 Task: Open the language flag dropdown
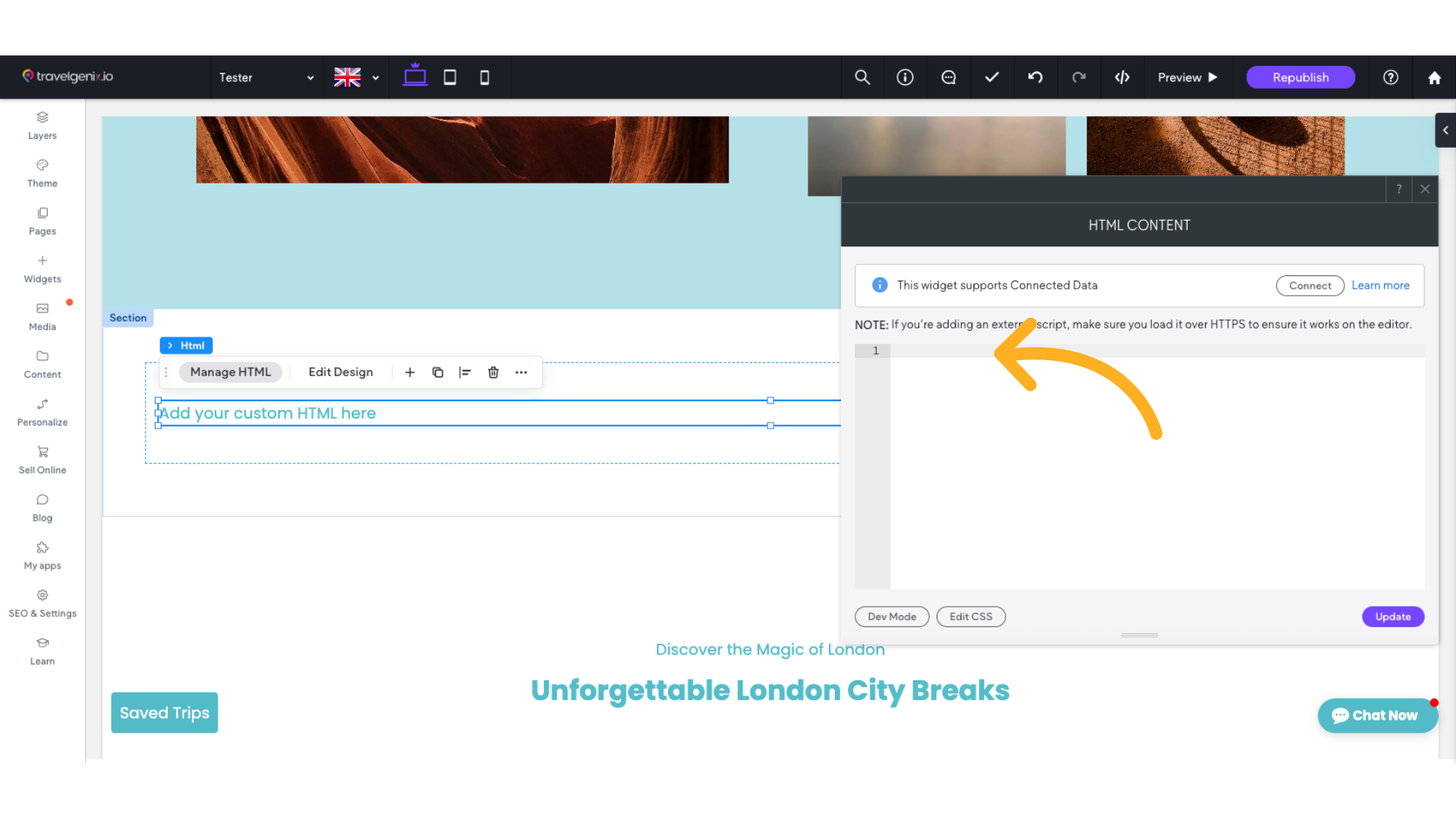pyautogui.click(x=355, y=77)
